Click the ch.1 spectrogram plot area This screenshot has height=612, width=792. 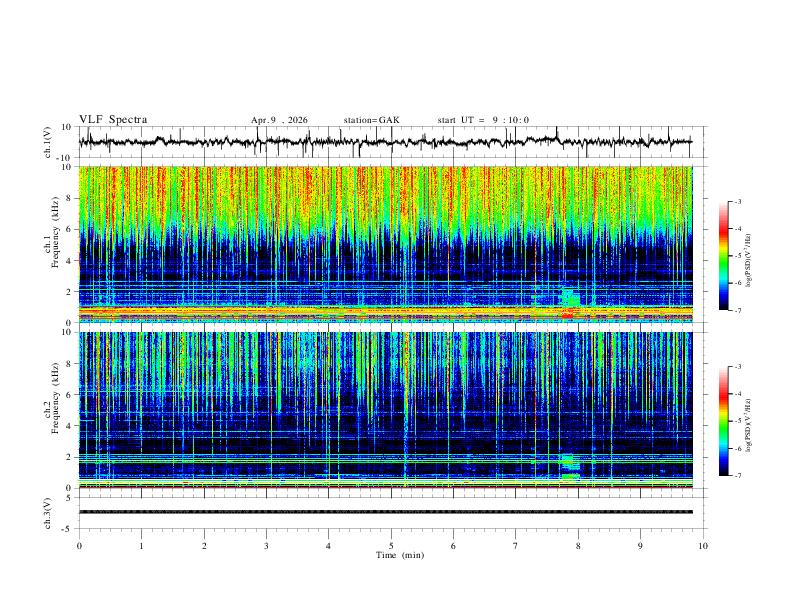point(385,244)
